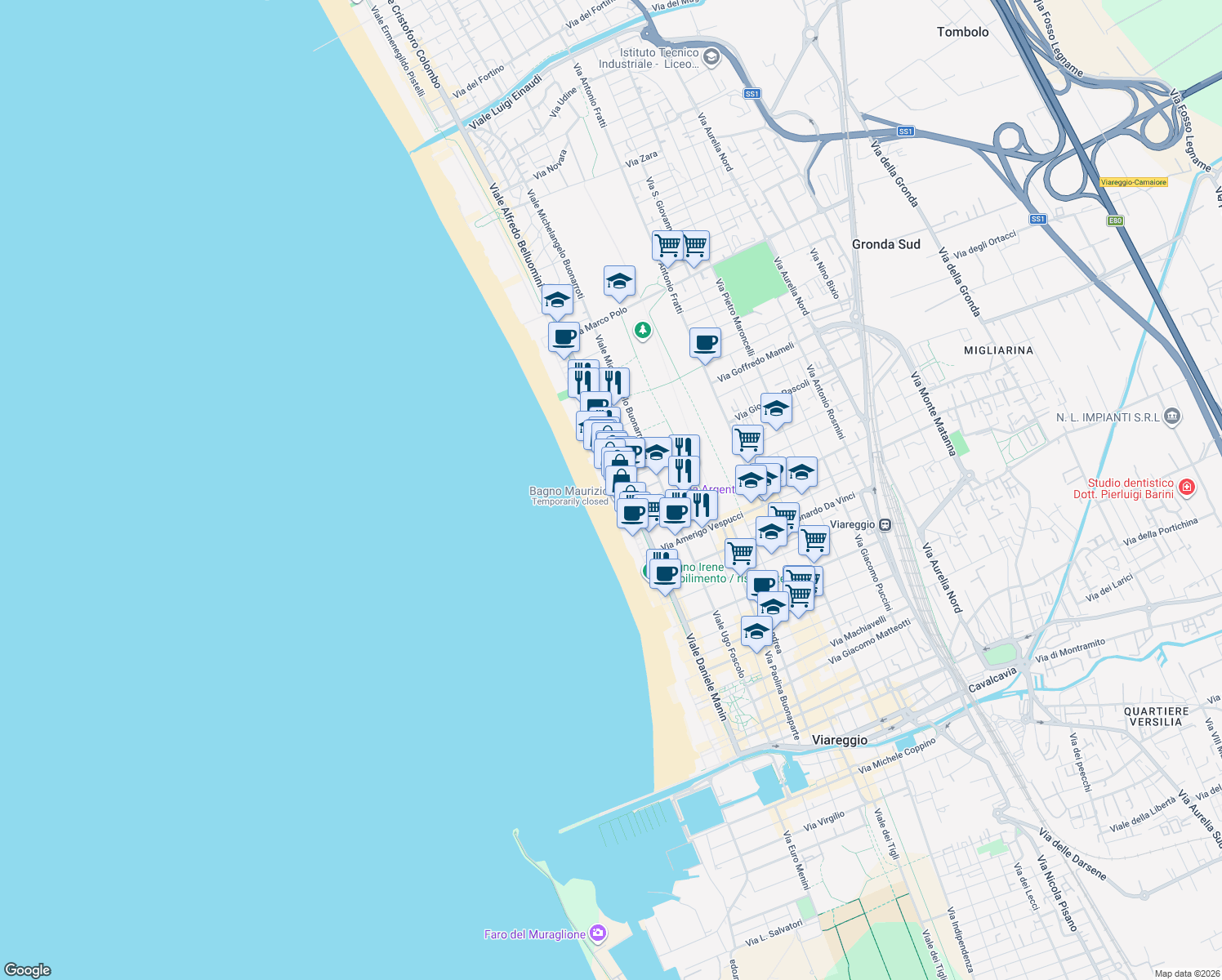1222x980 pixels.
Task: Click the shopping cart marker near Via Amerigo Vespucci
Action: tap(740, 554)
